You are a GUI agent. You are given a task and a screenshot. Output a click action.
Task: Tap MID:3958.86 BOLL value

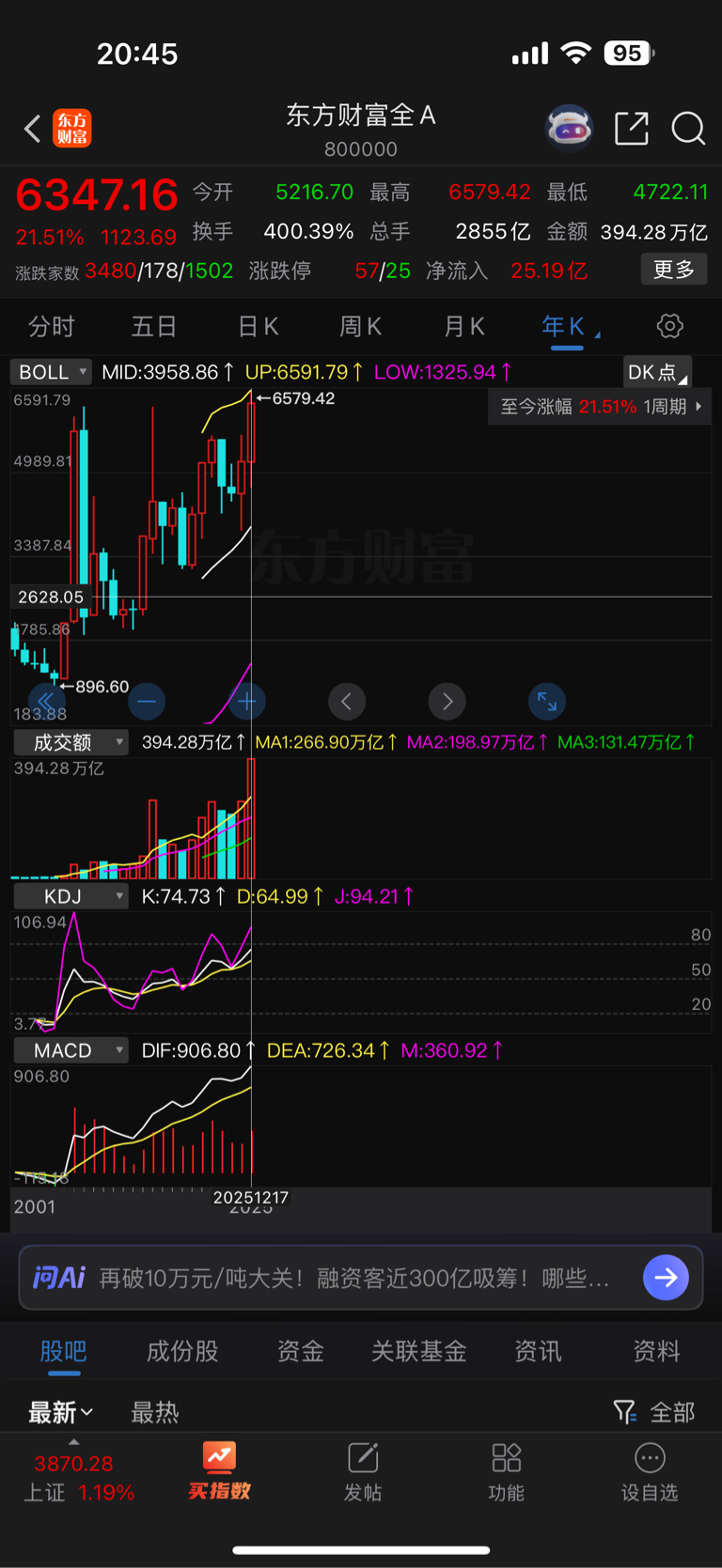point(167,372)
